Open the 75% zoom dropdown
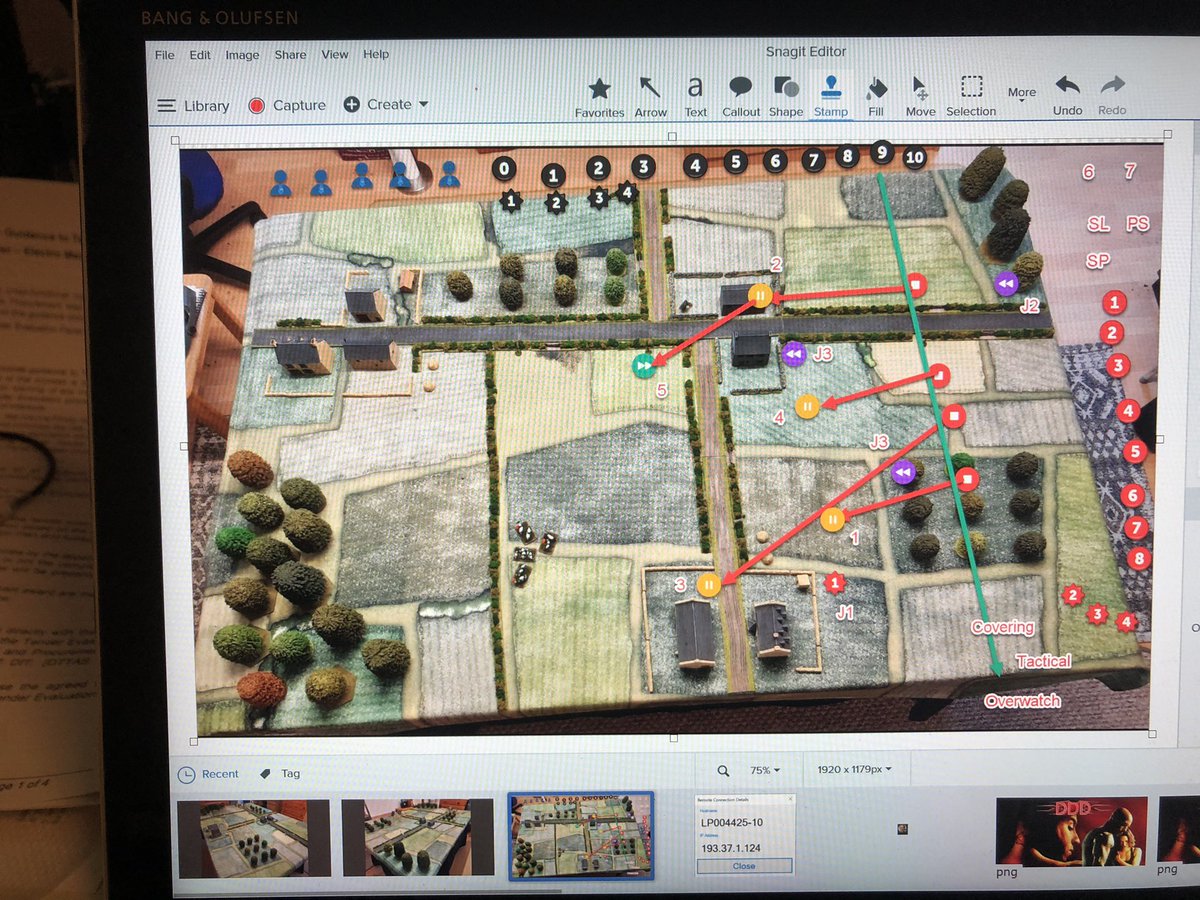 click(765, 771)
